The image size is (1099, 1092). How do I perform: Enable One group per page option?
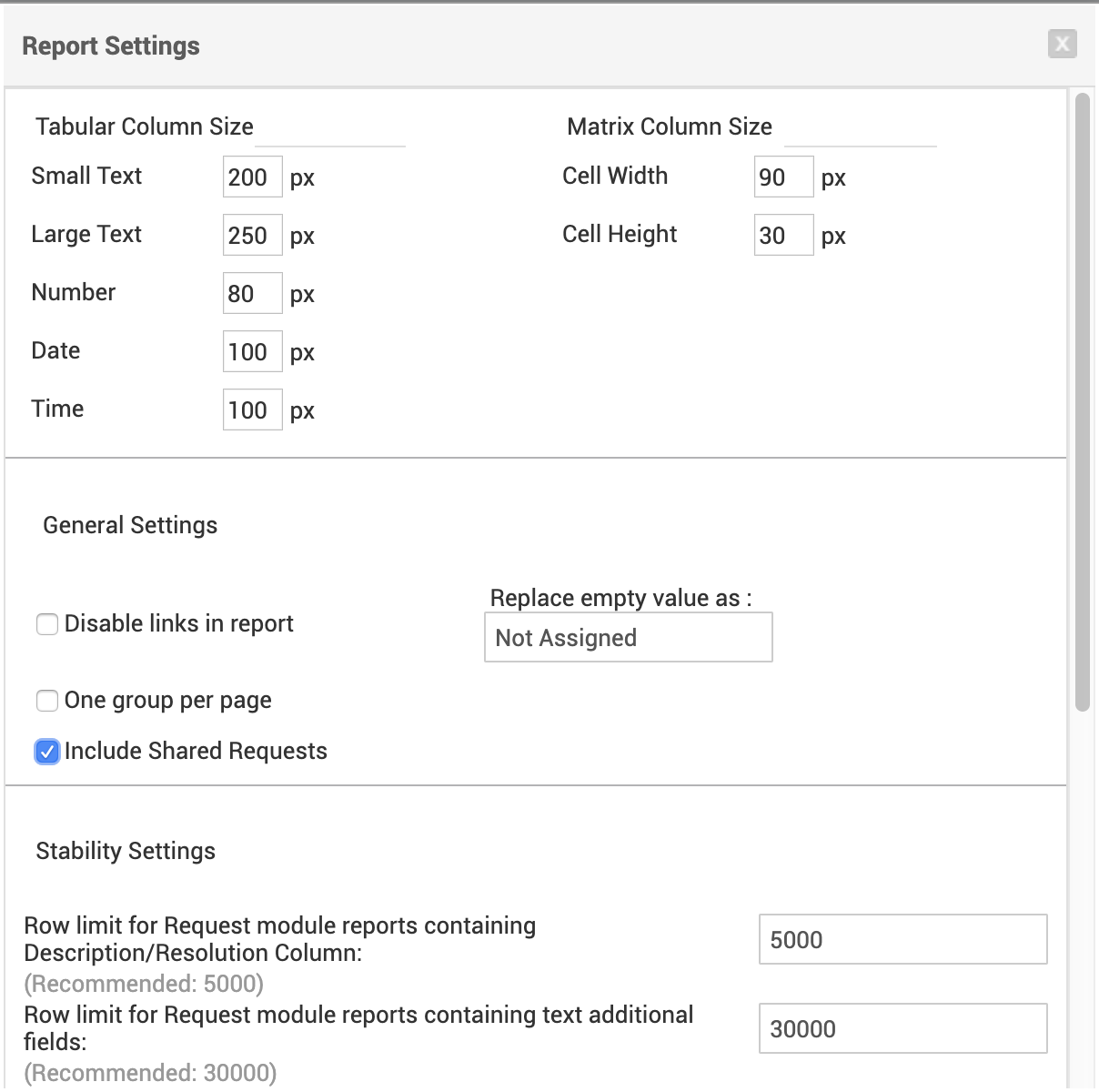47,701
